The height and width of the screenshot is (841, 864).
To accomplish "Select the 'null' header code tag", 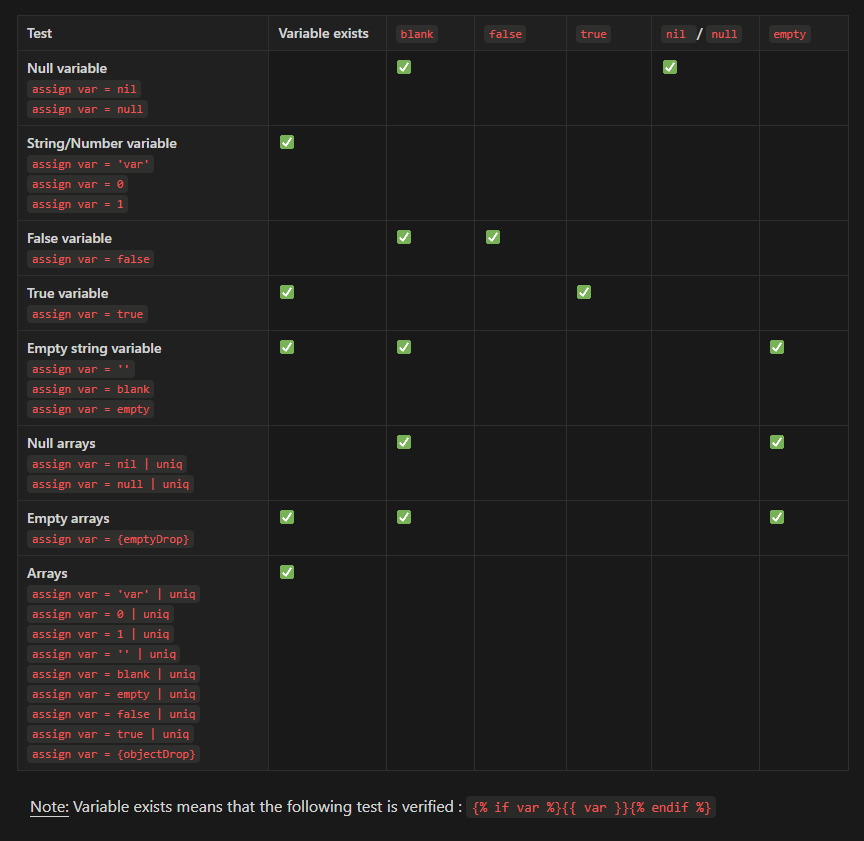I will [x=724, y=34].
